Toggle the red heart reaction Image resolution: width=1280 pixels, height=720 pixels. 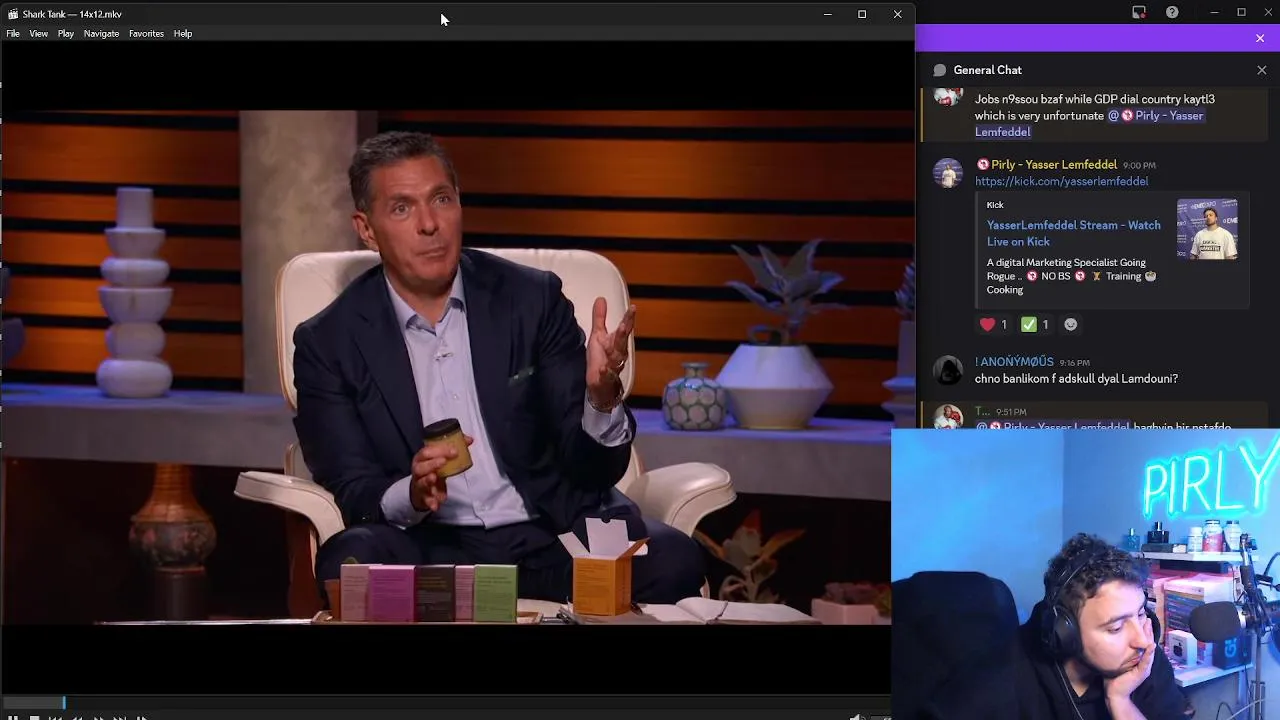click(x=993, y=324)
